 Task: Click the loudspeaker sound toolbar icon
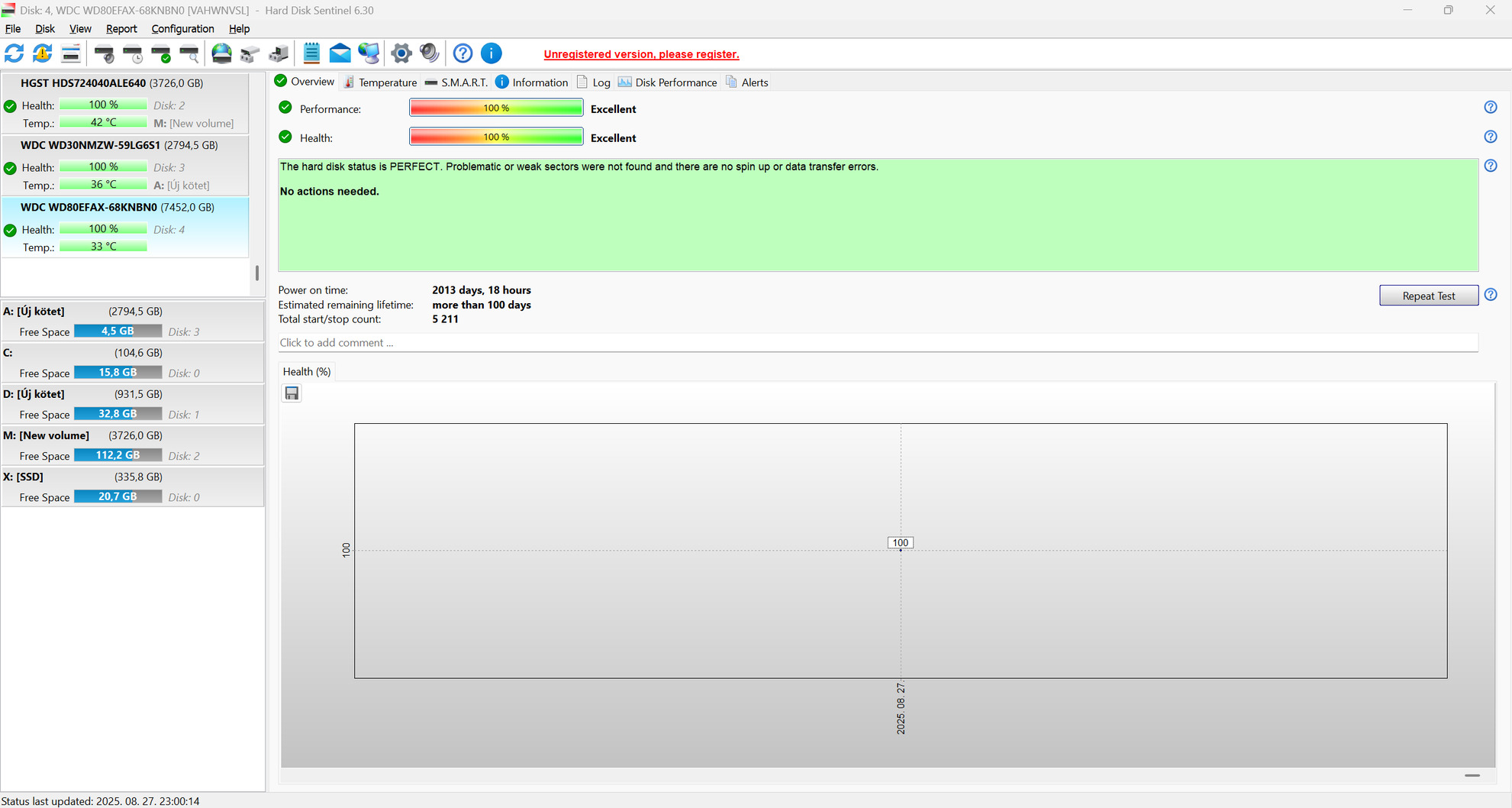[430, 53]
